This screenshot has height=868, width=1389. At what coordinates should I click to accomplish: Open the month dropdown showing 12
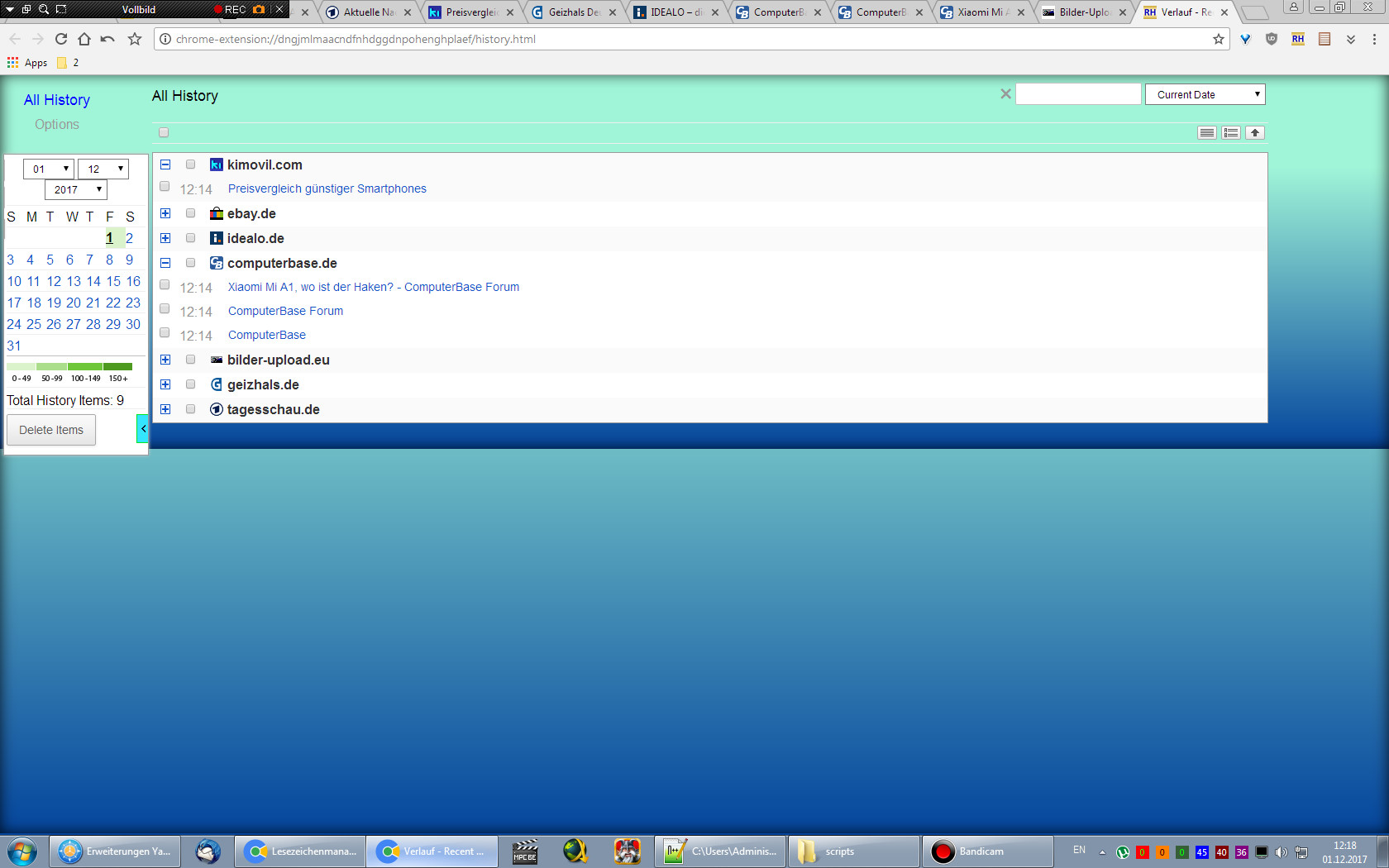103,169
